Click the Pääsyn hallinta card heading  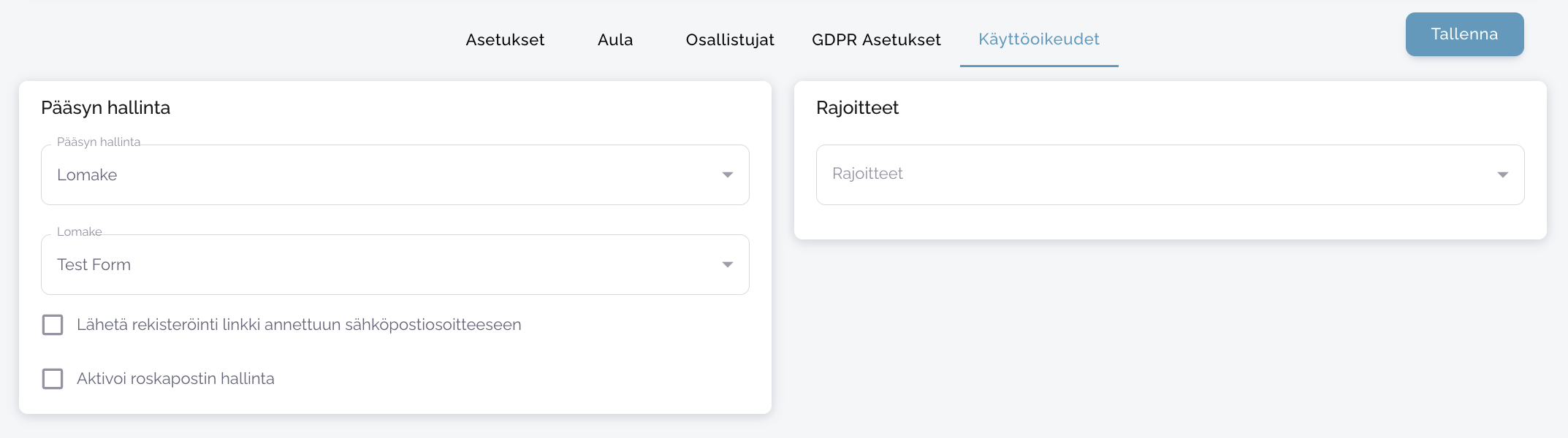(x=106, y=108)
